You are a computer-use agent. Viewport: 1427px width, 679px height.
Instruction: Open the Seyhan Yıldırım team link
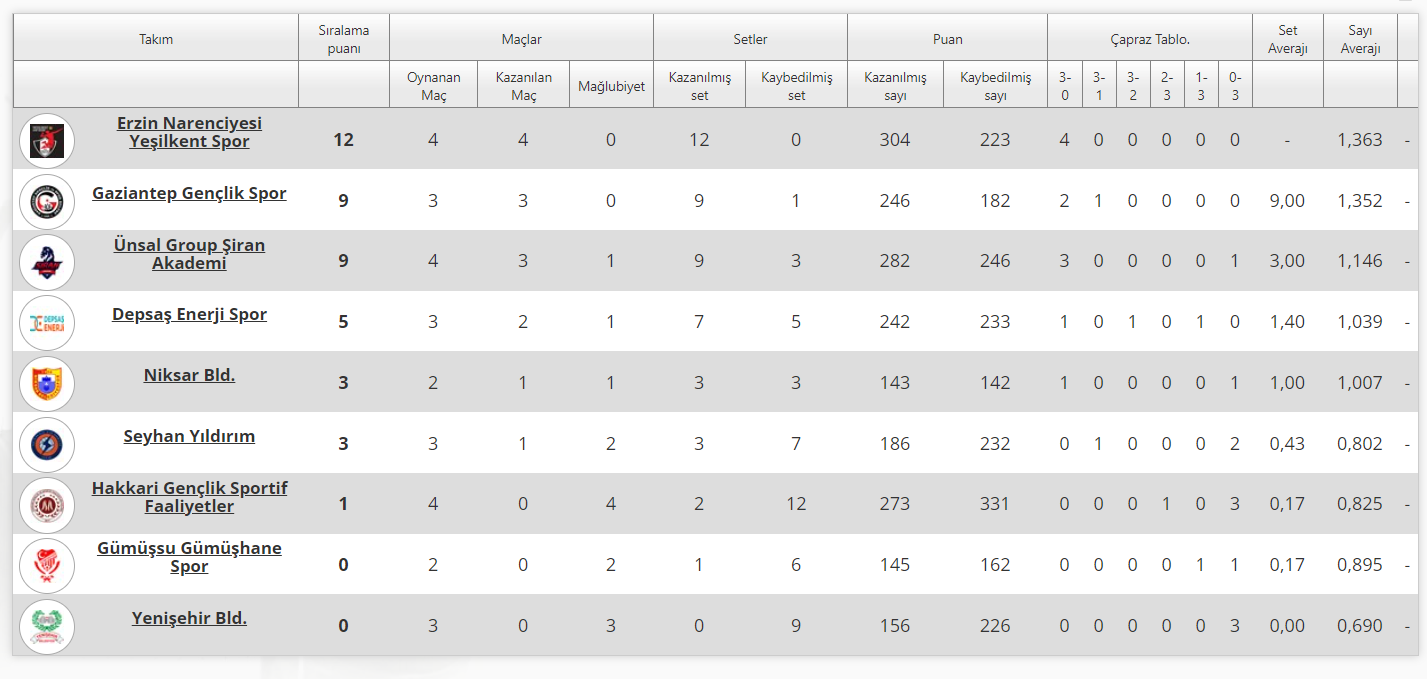[189, 437]
